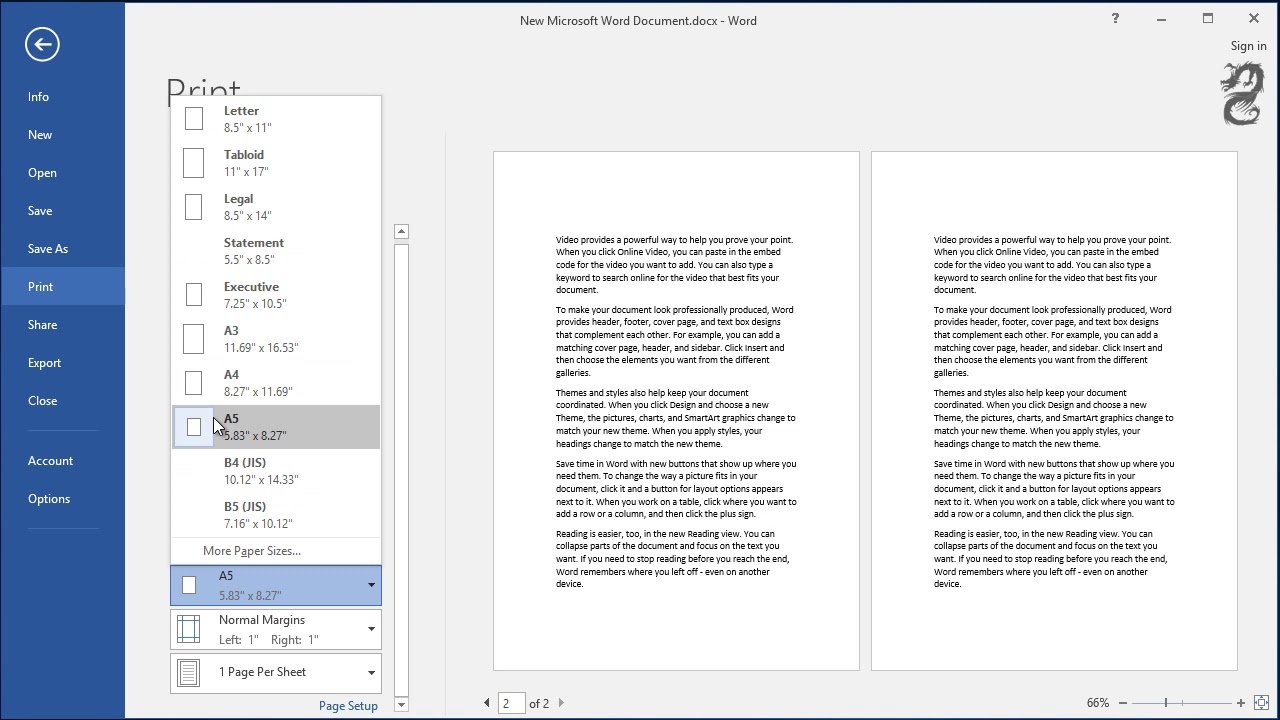Click the 1 Page Per Sheet icon
The width and height of the screenshot is (1280, 720).
pyautogui.click(x=188, y=672)
